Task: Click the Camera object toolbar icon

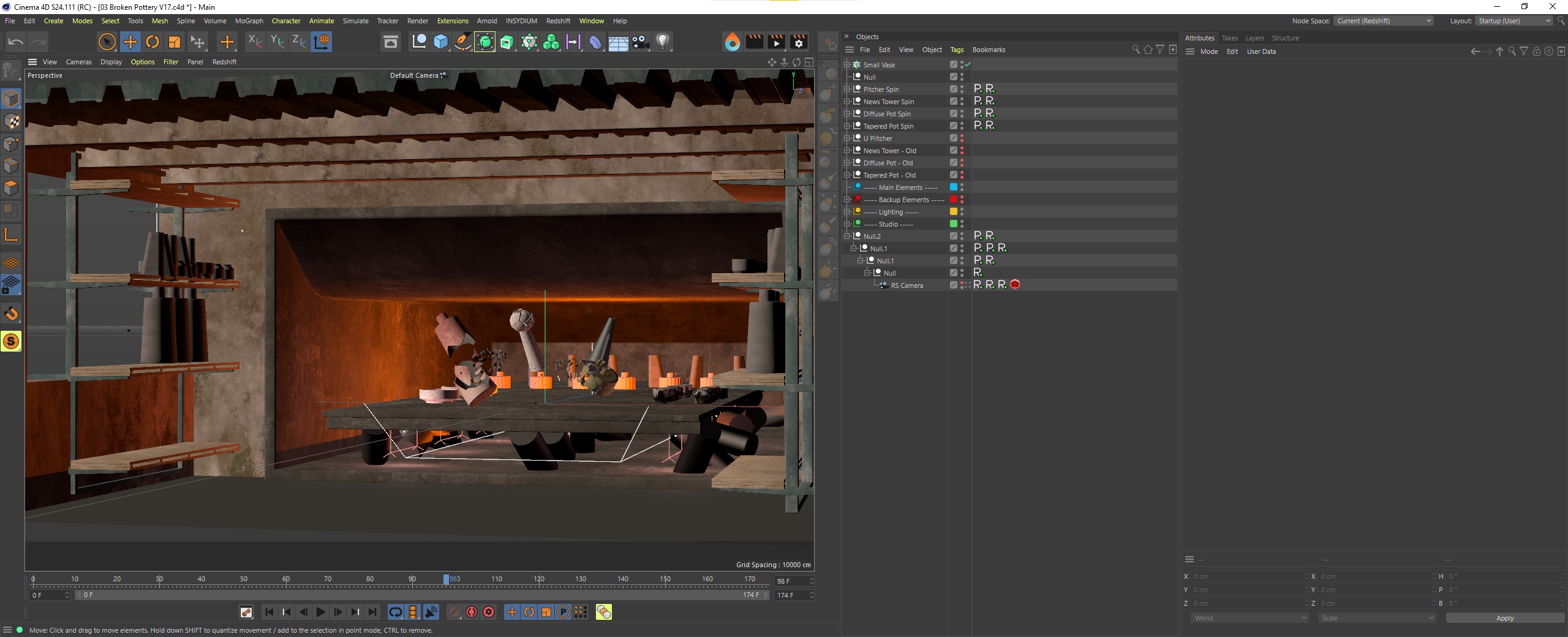Action: tap(641, 42)
